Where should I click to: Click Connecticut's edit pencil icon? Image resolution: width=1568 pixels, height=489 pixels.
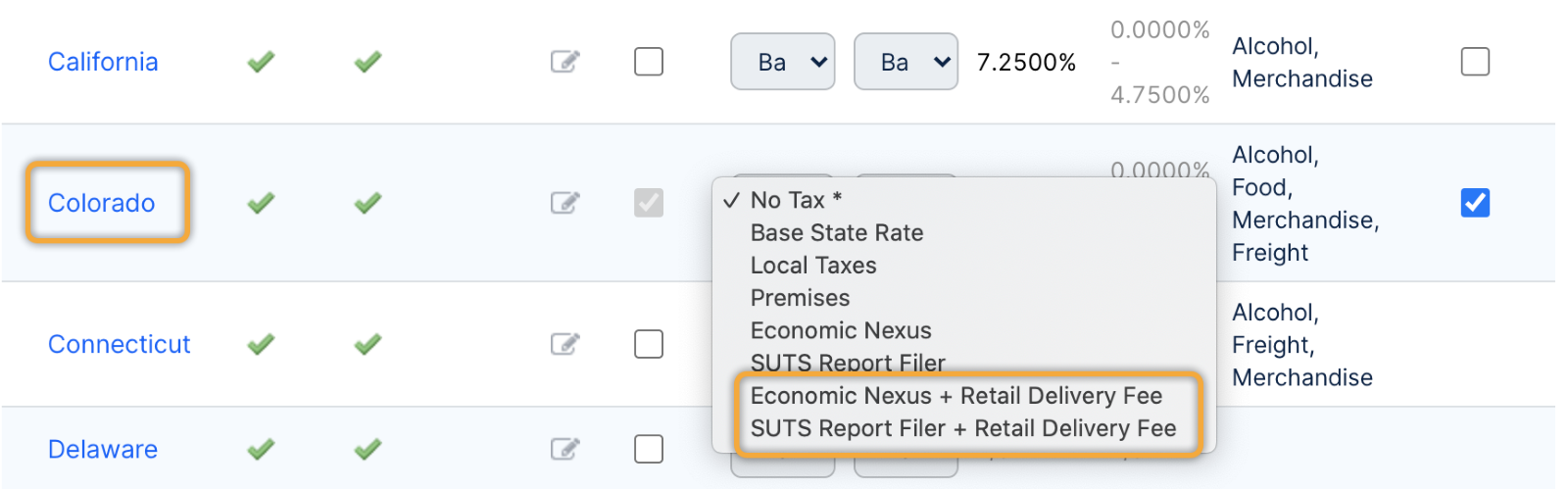[564, 344]
